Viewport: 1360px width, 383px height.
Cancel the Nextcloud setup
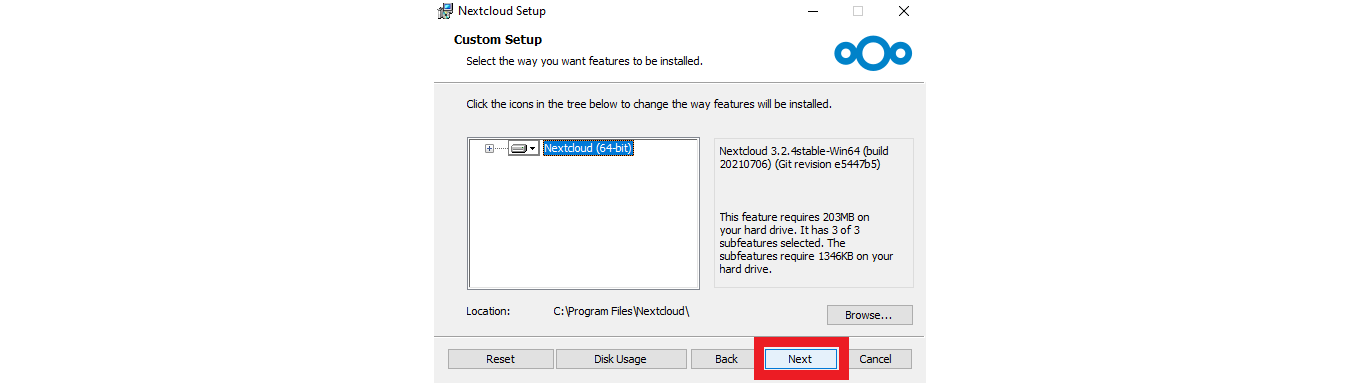(x=875, y=359)
